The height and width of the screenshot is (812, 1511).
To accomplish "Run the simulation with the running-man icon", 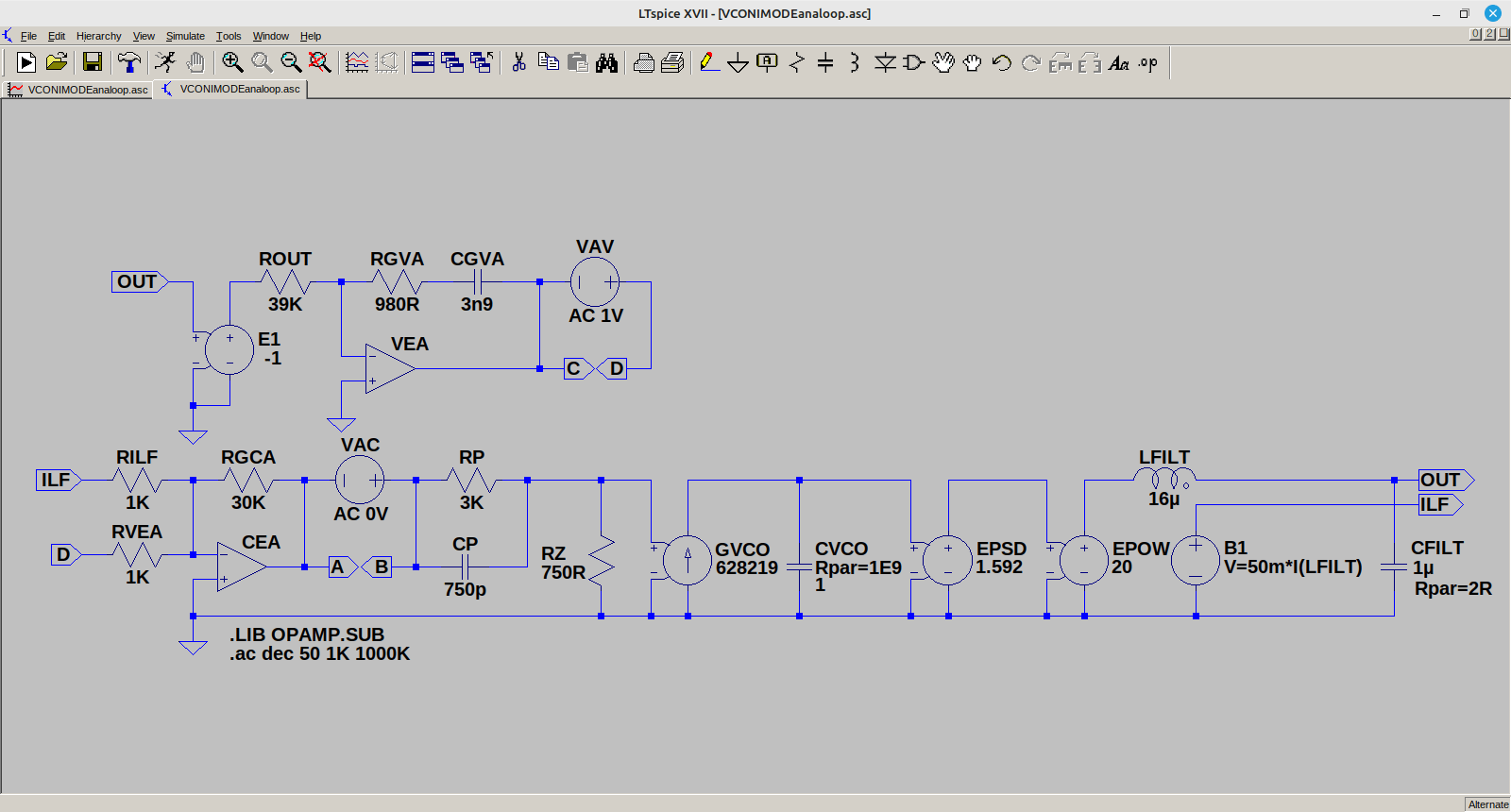I will [165, 62].
